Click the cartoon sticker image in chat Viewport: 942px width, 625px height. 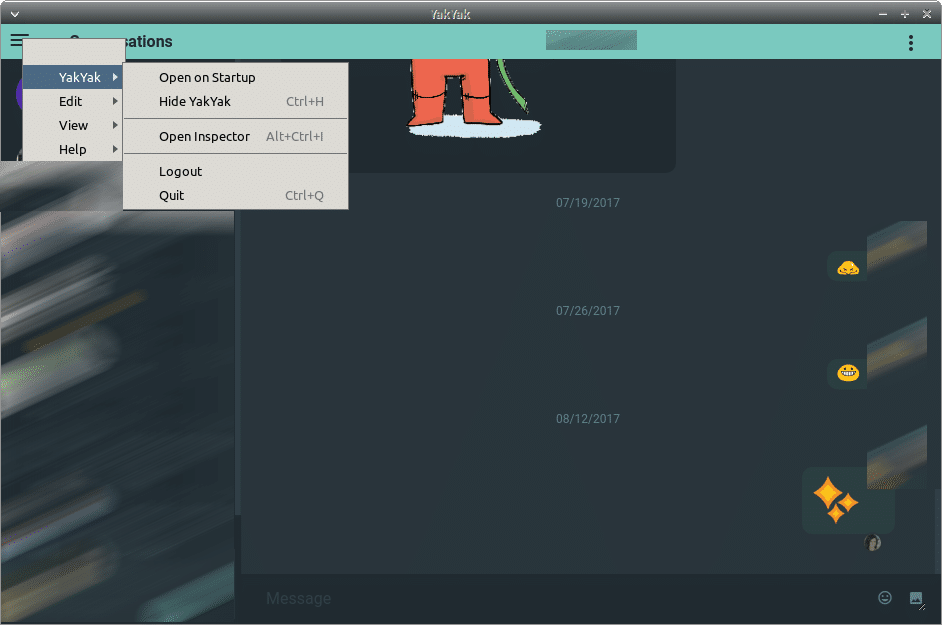pos(474,97)
